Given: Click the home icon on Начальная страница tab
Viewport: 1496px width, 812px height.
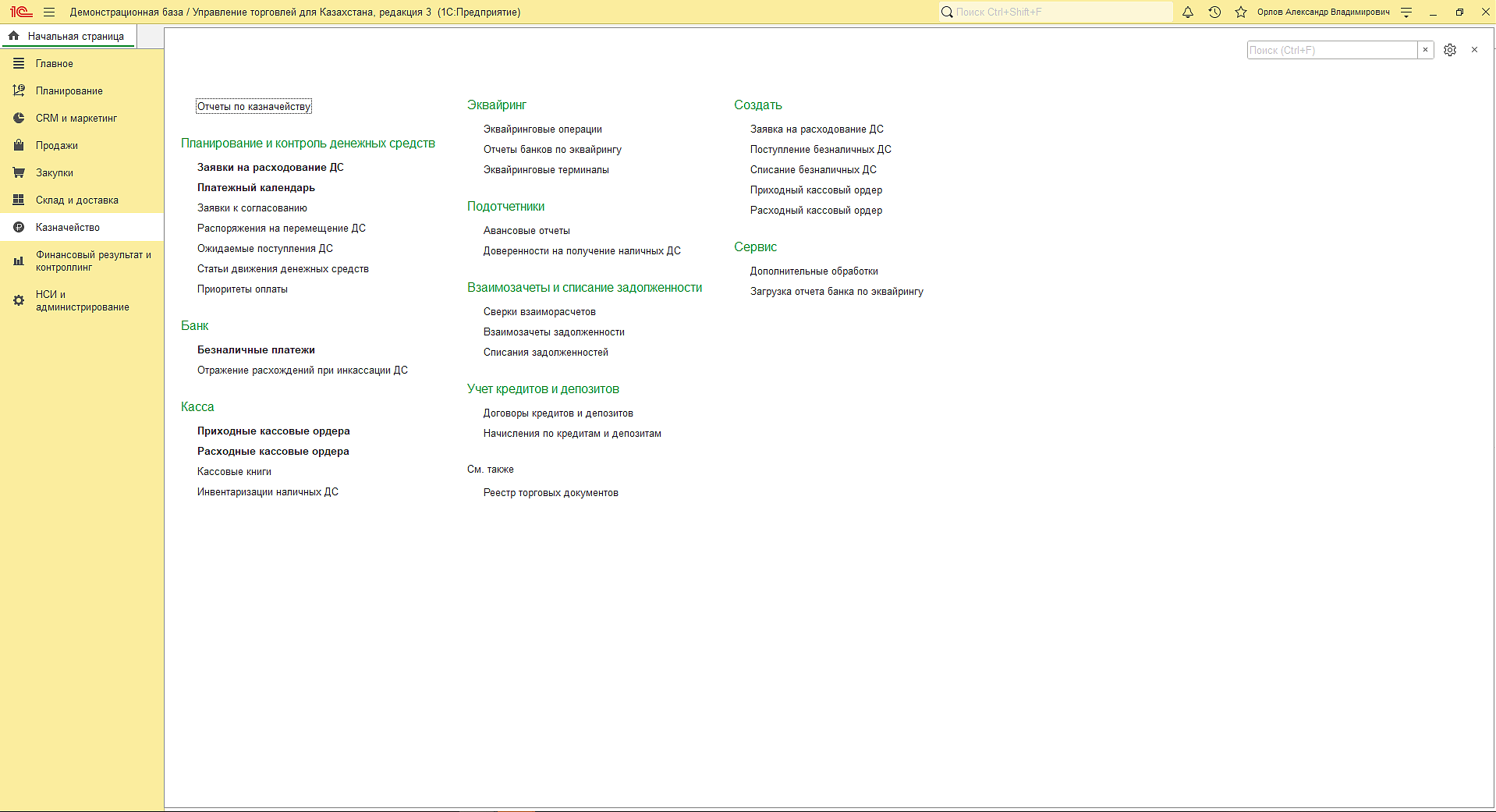Looking at the screenshot, I should [14, 36].
